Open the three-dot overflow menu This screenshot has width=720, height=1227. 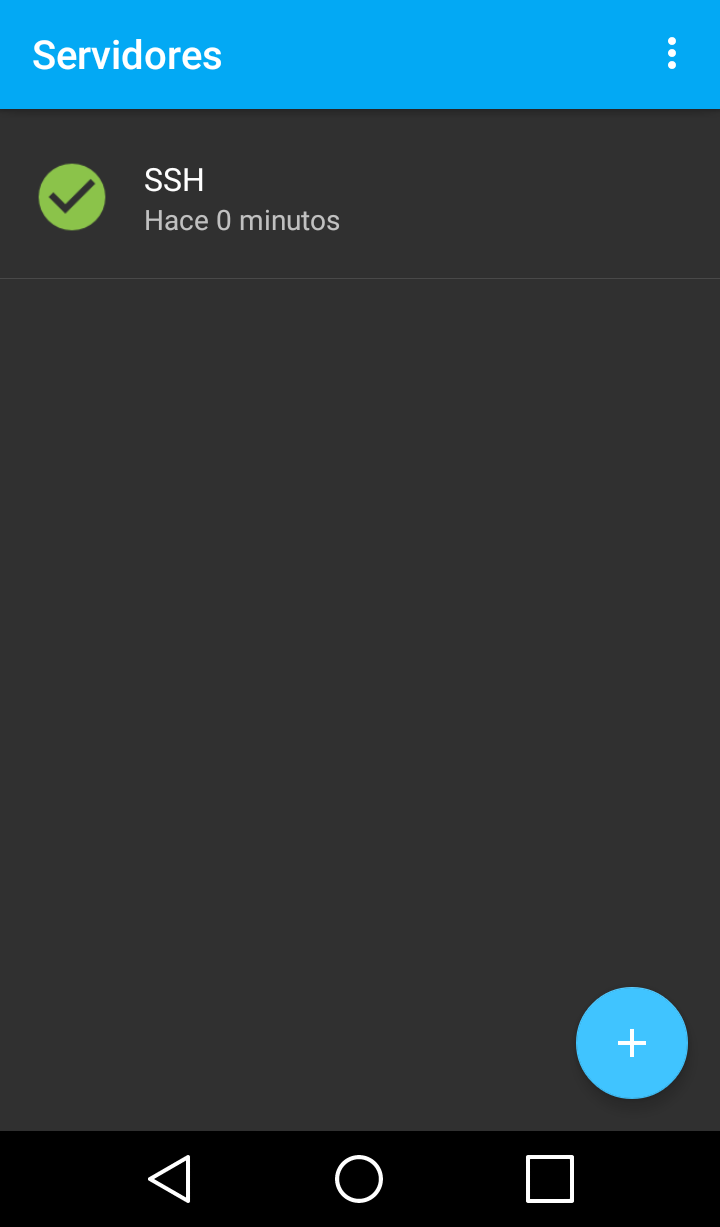(672, 54)
